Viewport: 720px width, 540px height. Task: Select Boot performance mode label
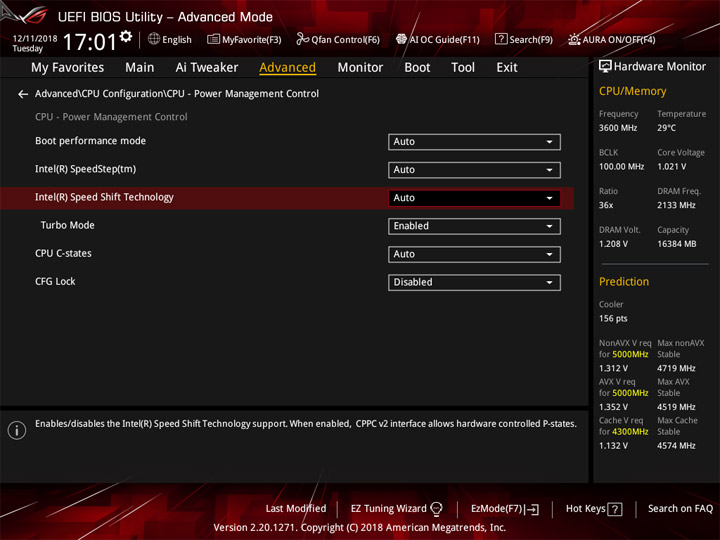(90, 141)
